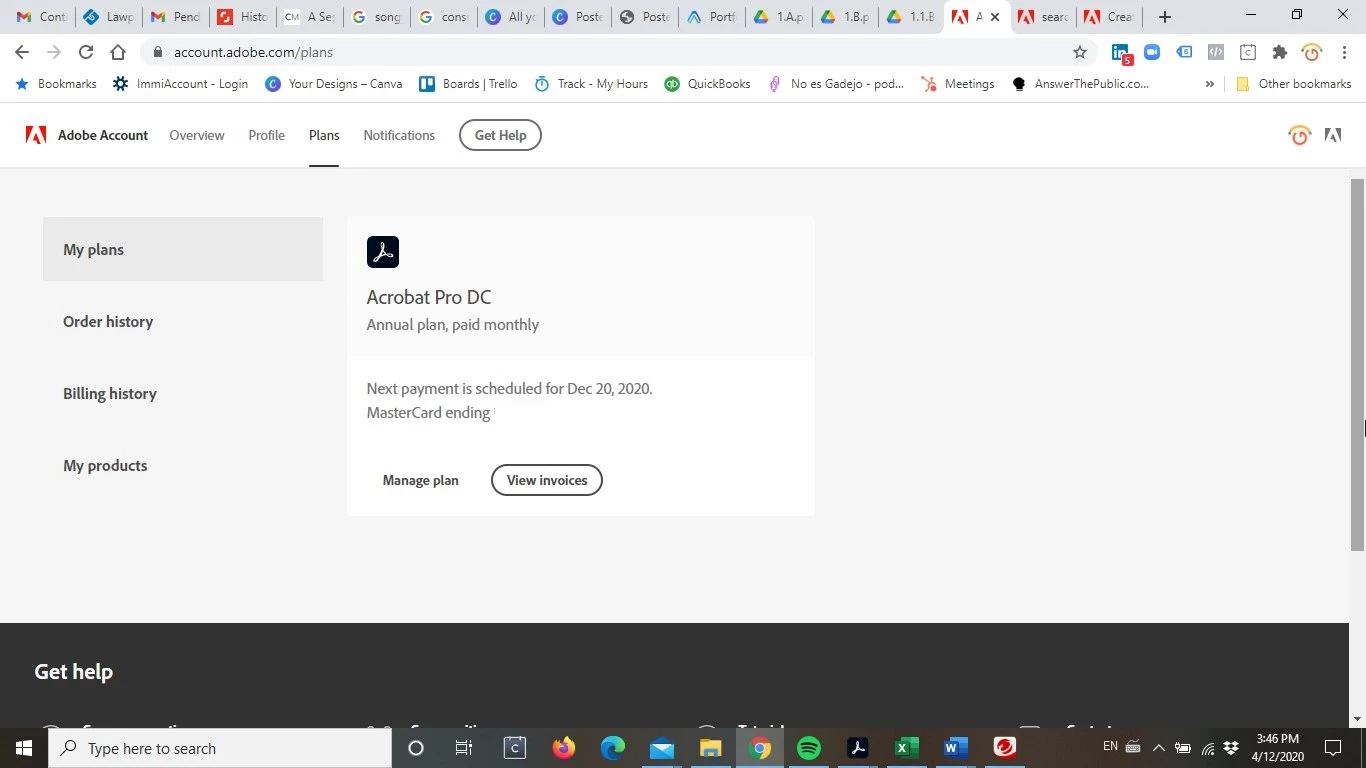
Task: Select My plans in the sidebar
Action: click(x=183, y=249)
